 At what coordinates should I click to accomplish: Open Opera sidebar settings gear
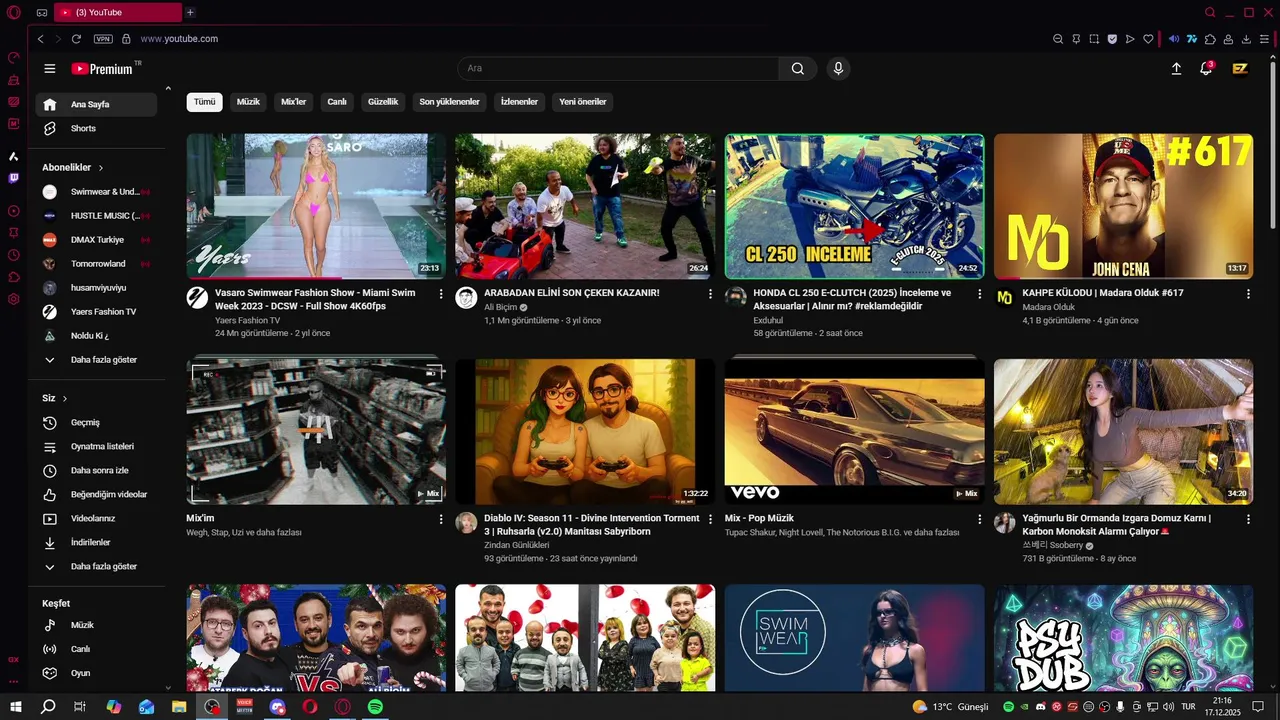coord(13,299)
